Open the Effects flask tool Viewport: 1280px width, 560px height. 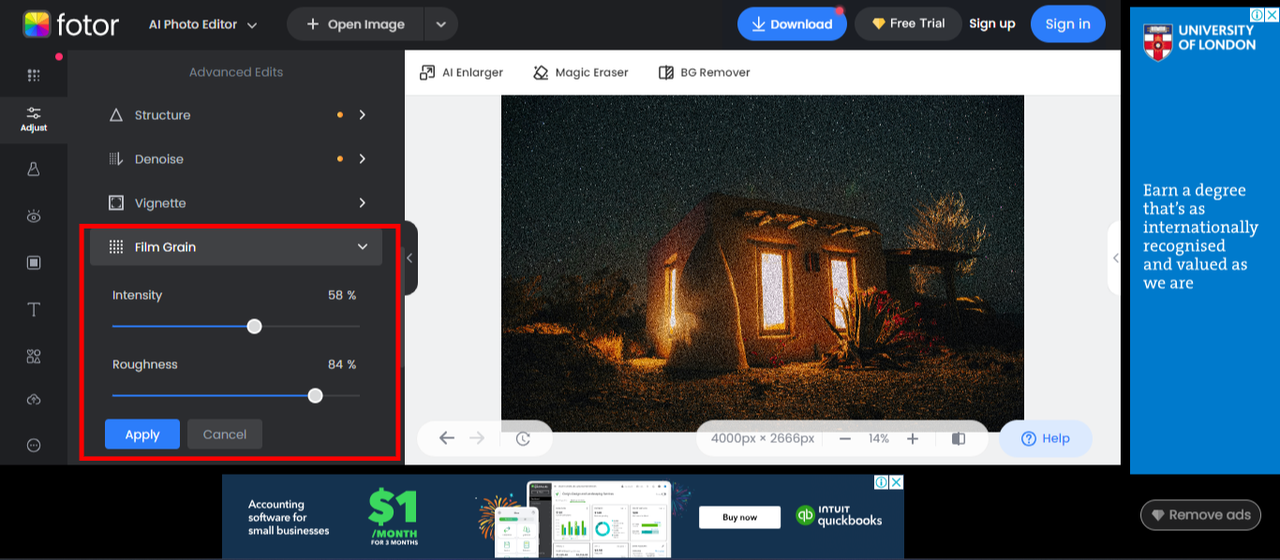point(34,169)
